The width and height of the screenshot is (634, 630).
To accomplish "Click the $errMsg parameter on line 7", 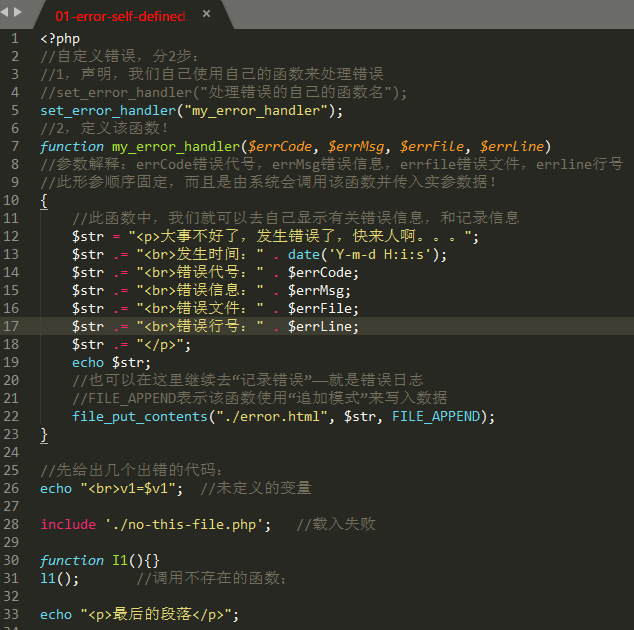I will coord(356,147).
